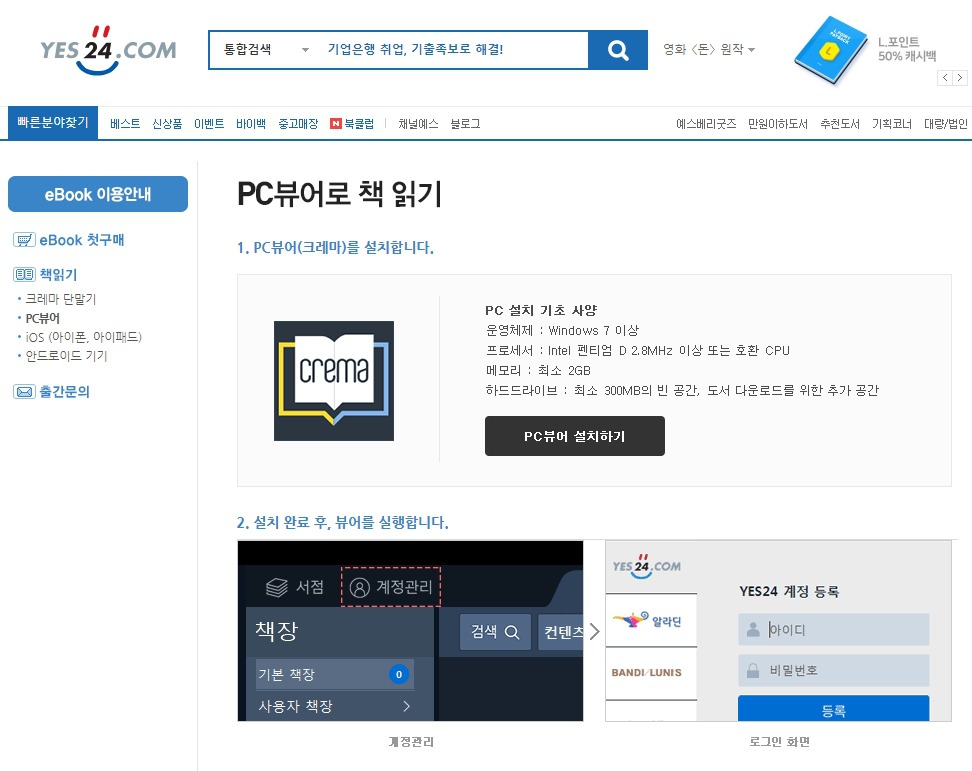
Task: Click the 책읽기 open book icon
Action: point(24,274)
